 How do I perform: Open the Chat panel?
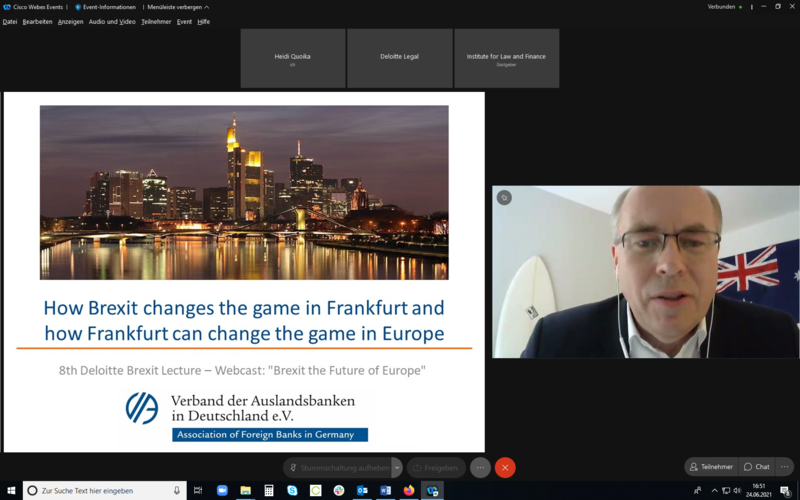(757, 467)
